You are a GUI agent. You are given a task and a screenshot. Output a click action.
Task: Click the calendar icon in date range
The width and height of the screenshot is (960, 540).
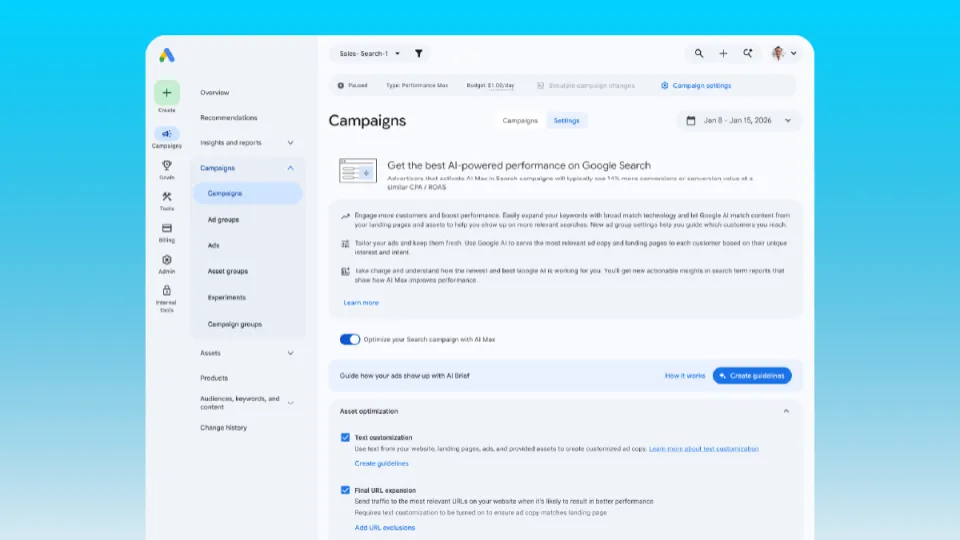pos(691,121)
